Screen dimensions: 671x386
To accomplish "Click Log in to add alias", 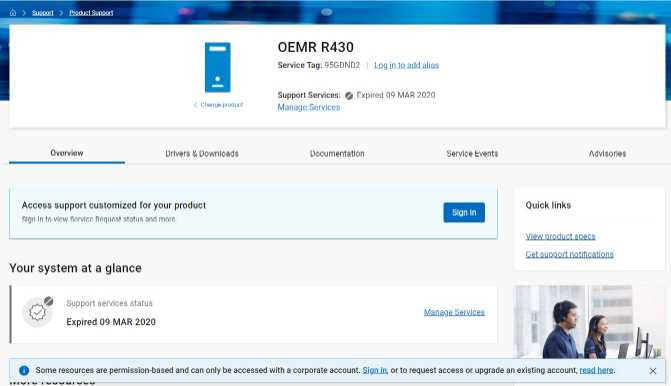I will 407,65.
